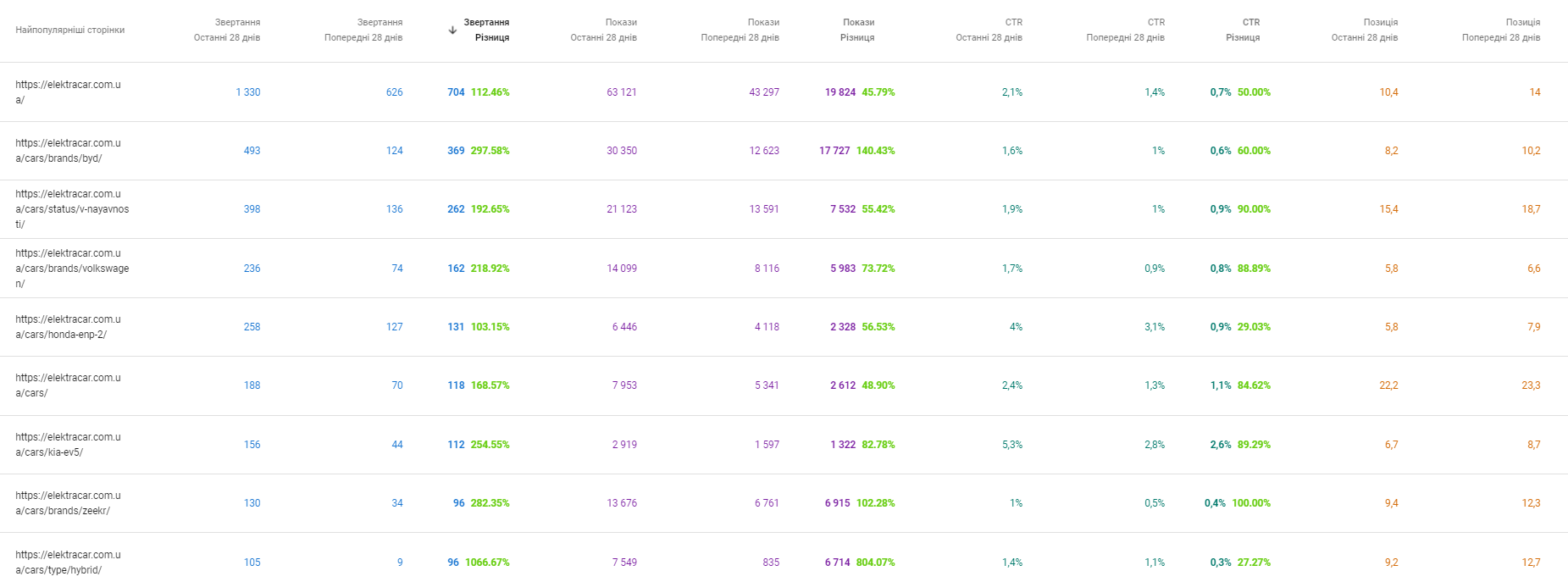This screenshot has height=582, width=1568.
Task: Open the /cars/honda-enp-2/ page link
Action: coord(68,327)
